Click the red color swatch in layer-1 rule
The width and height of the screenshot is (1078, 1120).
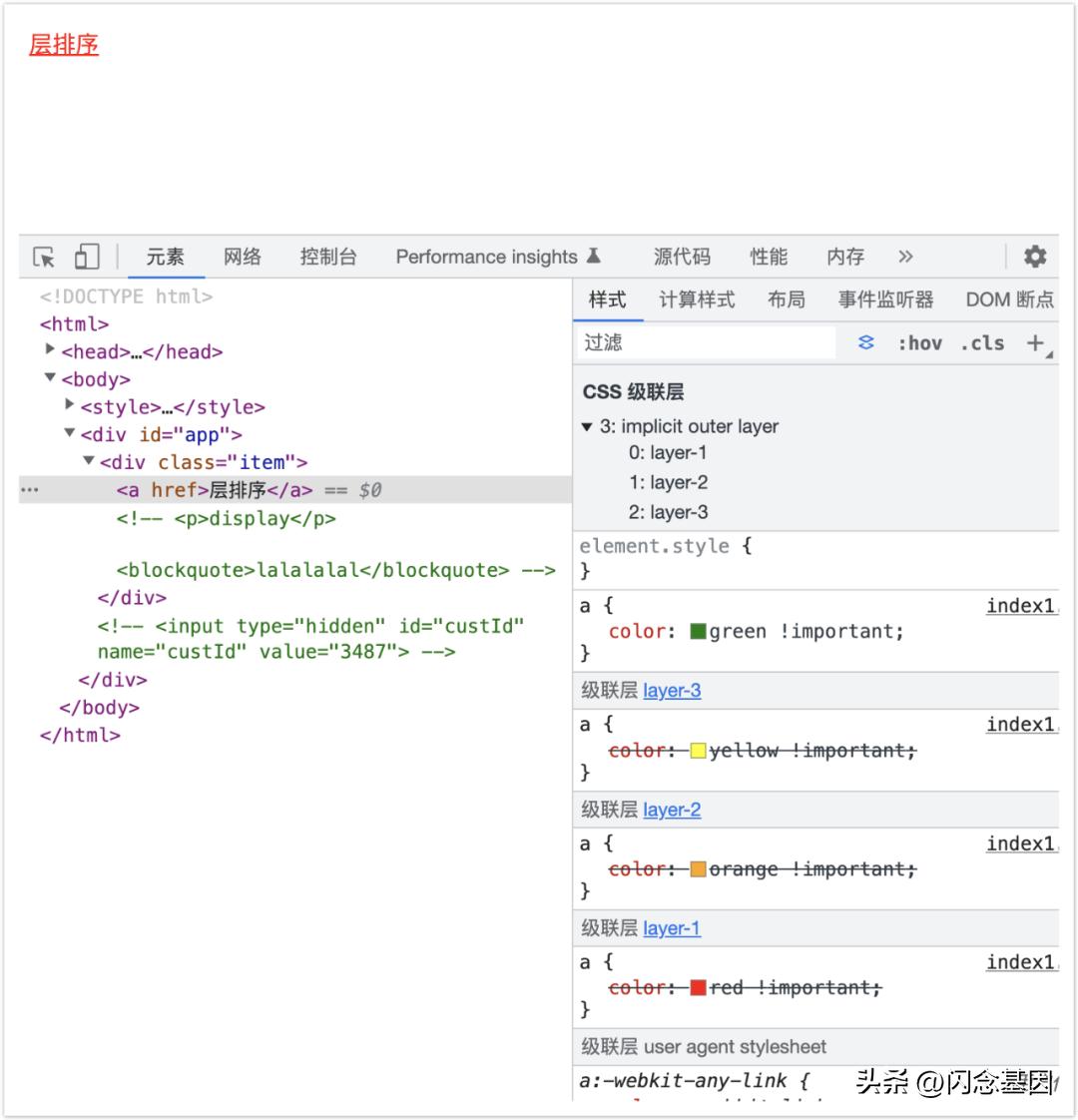click(699, 987)
